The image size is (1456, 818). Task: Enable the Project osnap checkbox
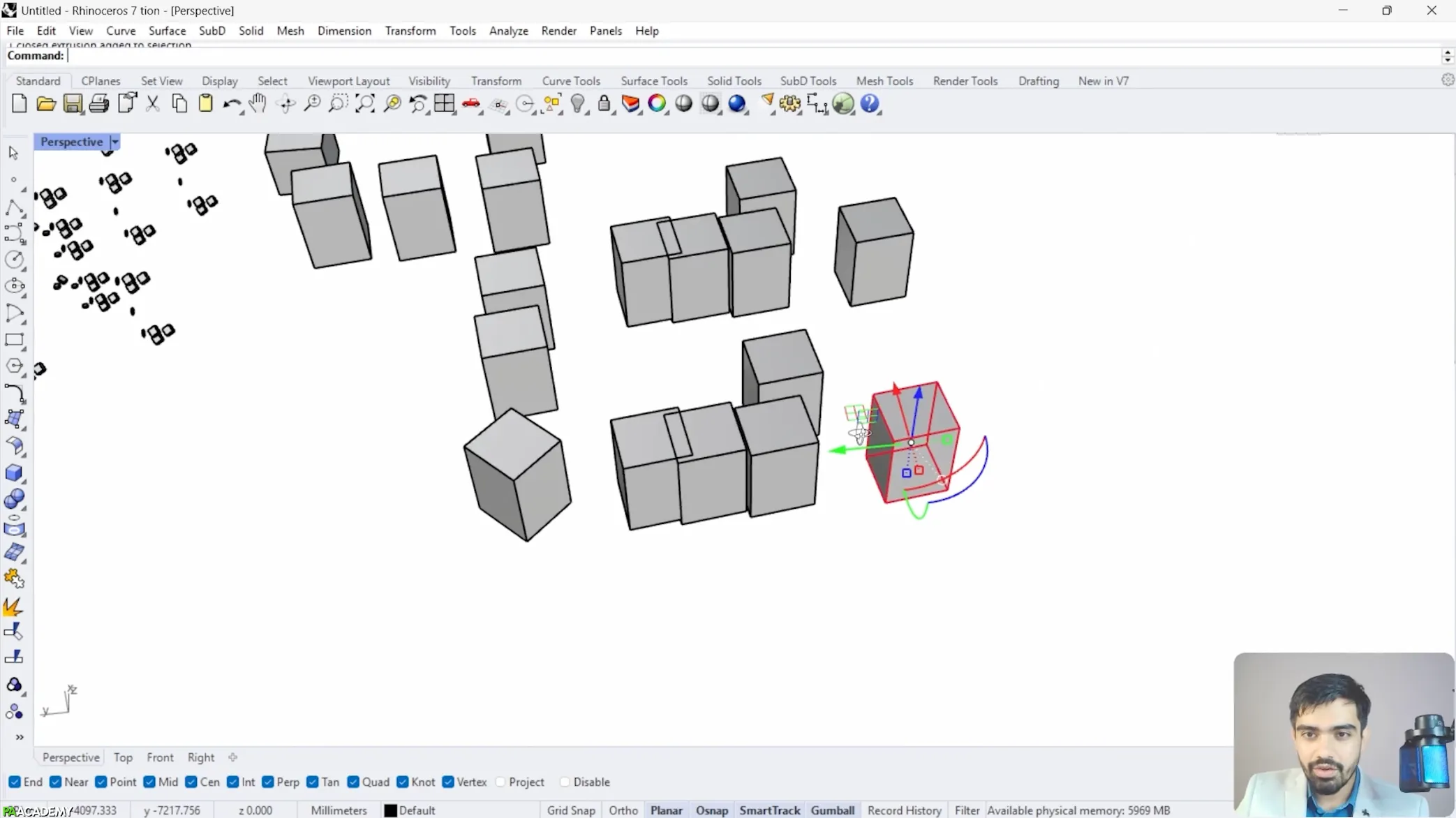[x=500, y=782]
